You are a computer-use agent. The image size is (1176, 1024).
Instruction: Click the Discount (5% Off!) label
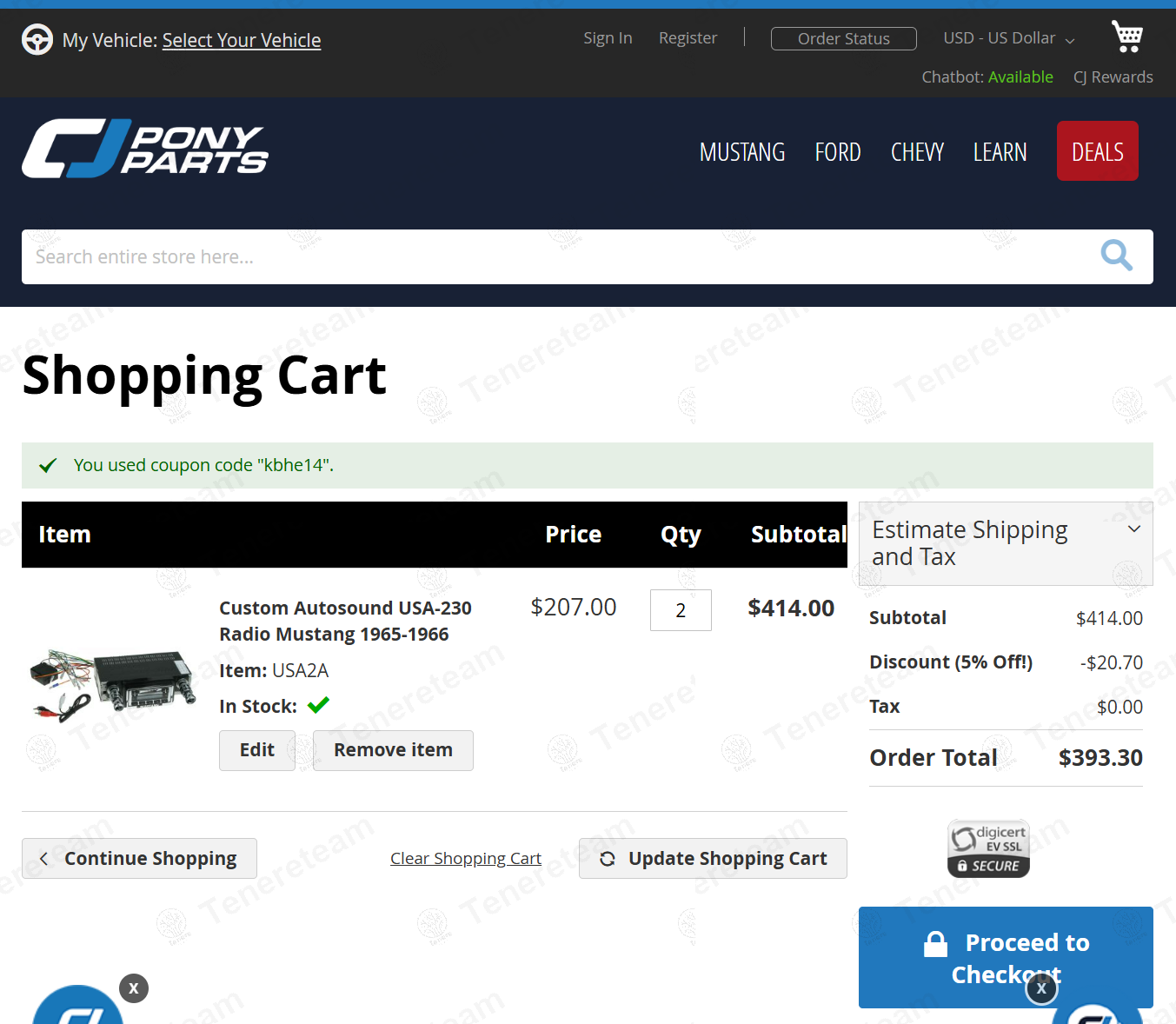coord(951,662)
